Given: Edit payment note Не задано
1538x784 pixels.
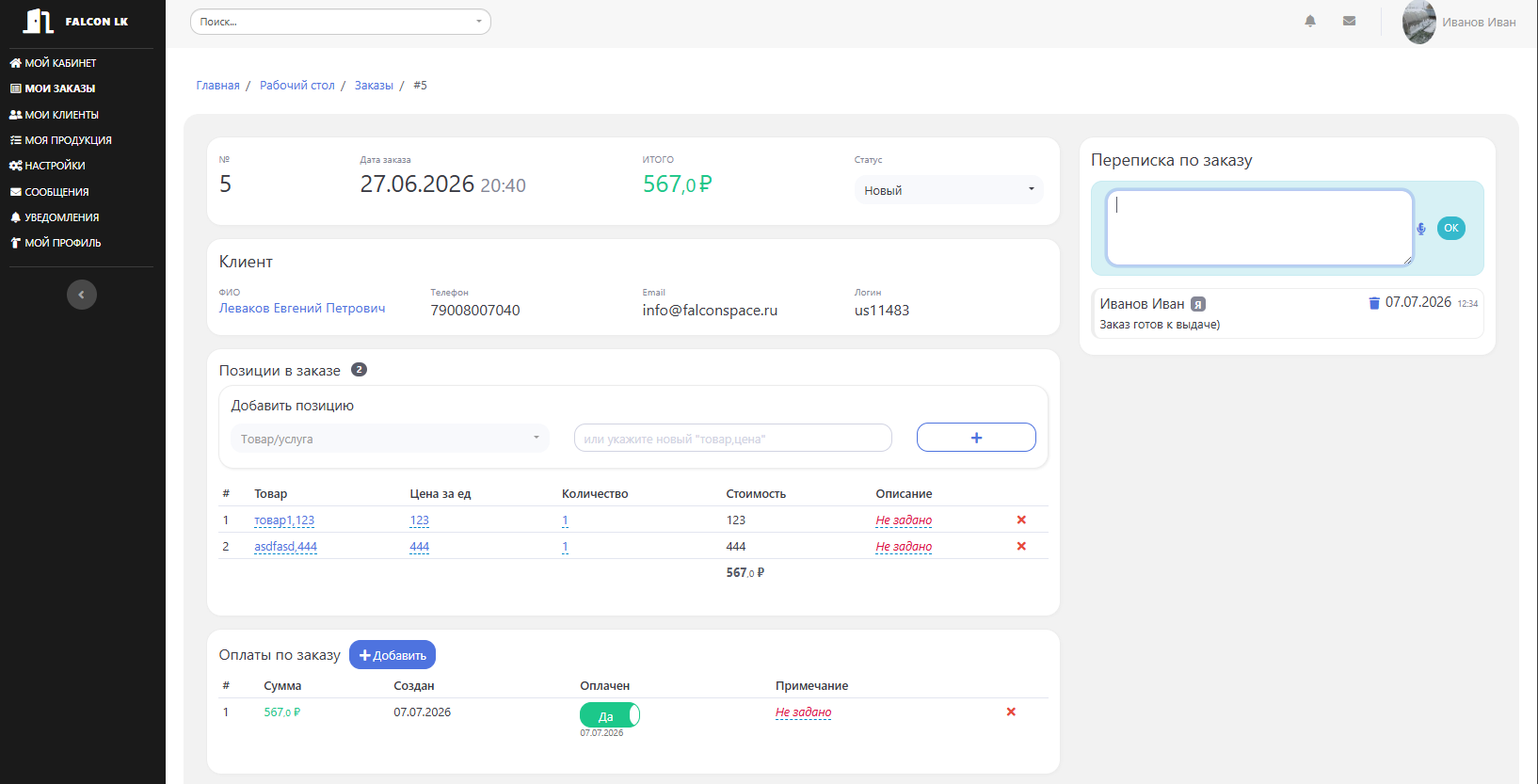Looking at the screenshot, I should [x=803, y=712].
